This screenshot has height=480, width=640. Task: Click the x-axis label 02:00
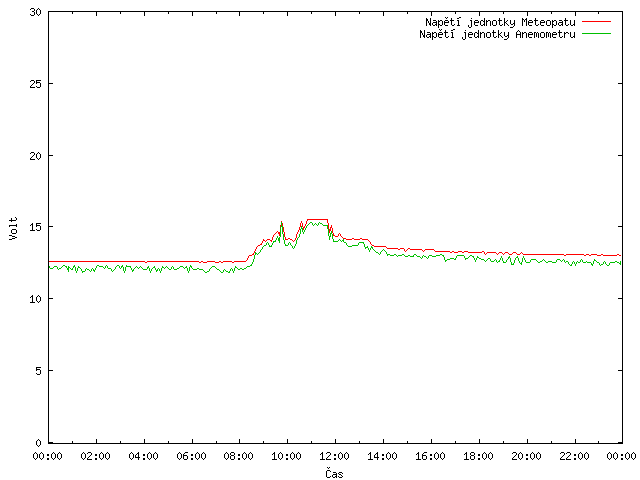(x=96, y=456)
